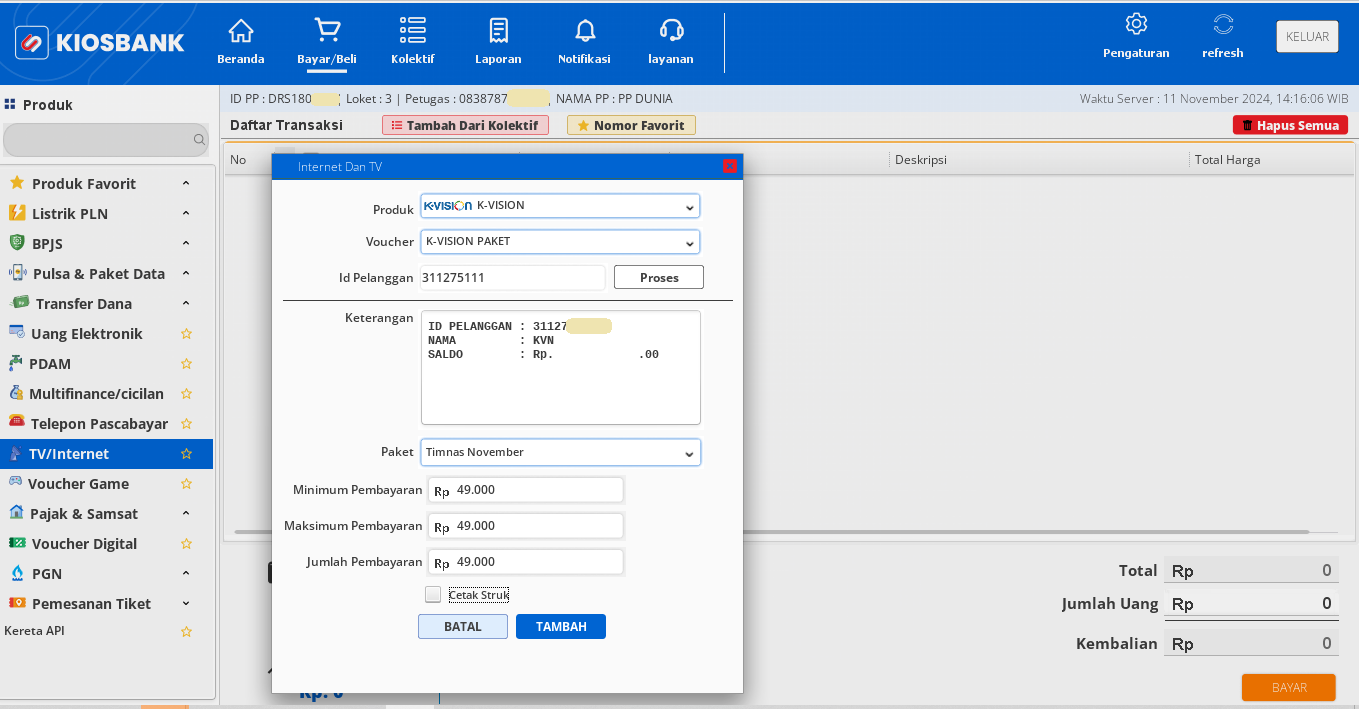Open the Notifikasi bell icon
The height and width of the screenshot is (709, 1359).
click(585, 30)
